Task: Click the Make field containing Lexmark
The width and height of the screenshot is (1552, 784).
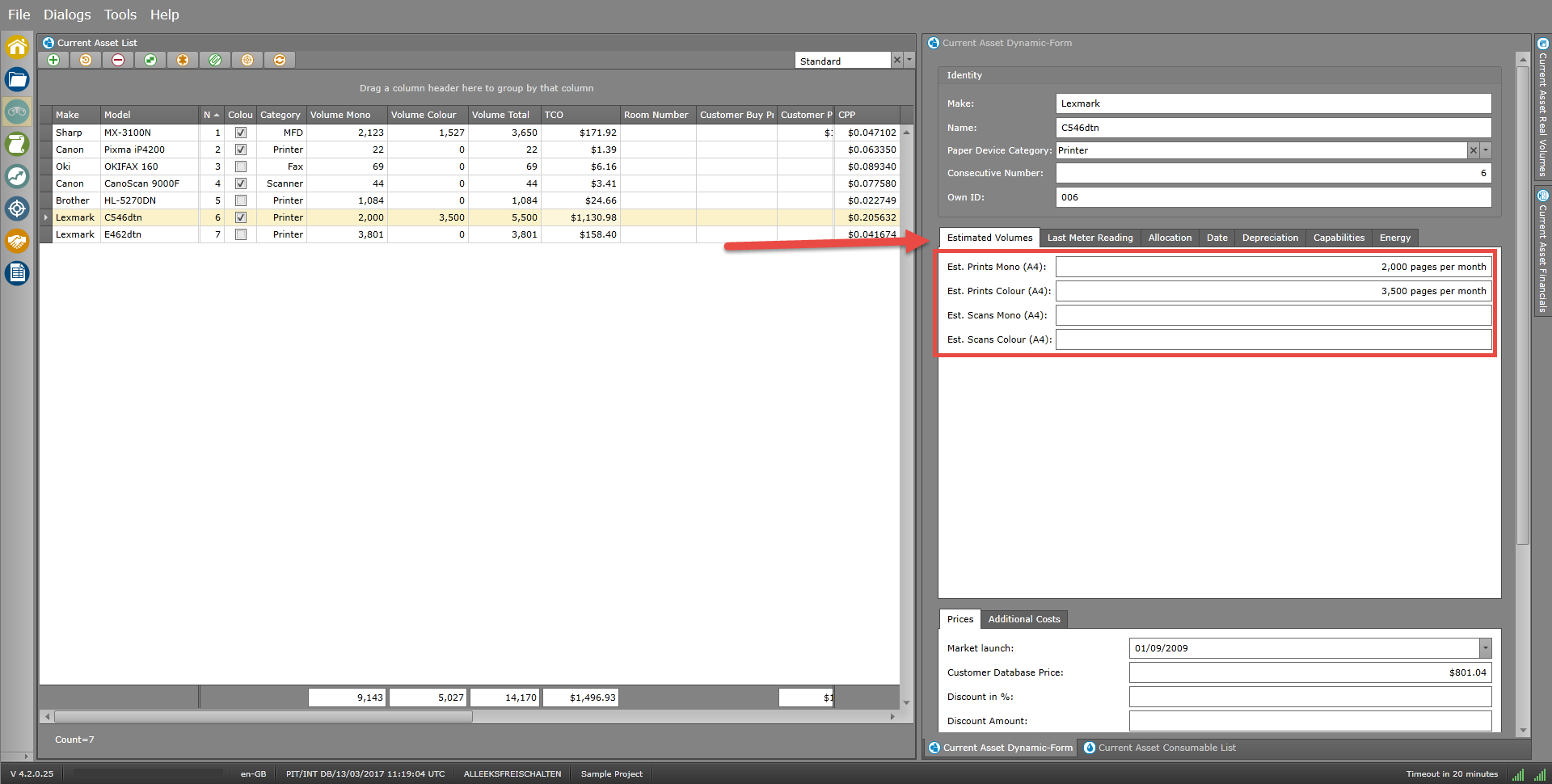Action: [x=1273, y=103]
